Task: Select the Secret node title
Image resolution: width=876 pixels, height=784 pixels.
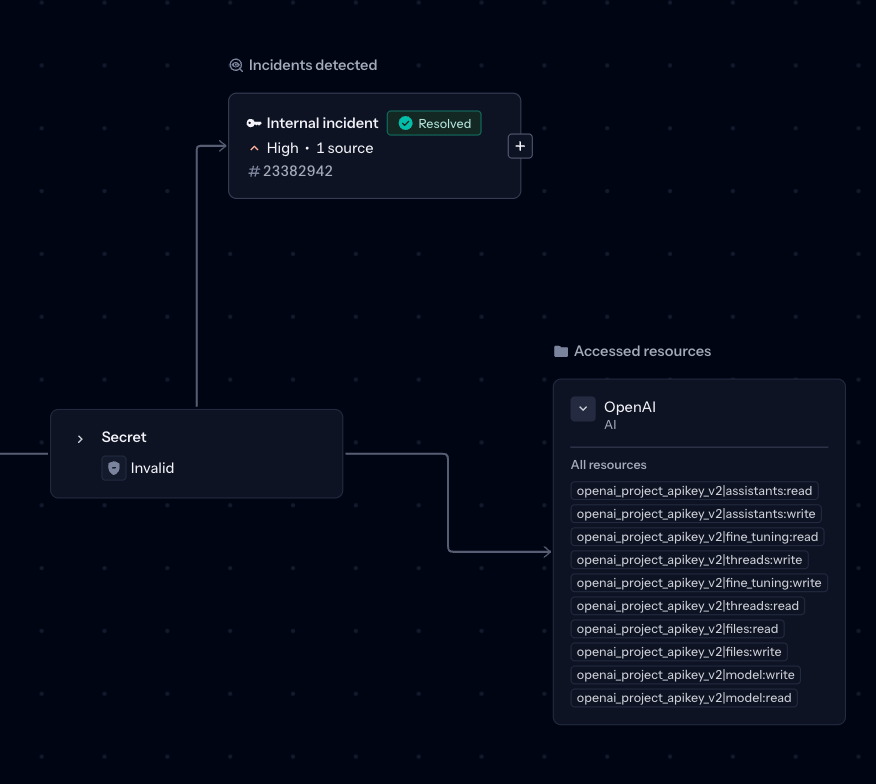Action: [124, 437]
